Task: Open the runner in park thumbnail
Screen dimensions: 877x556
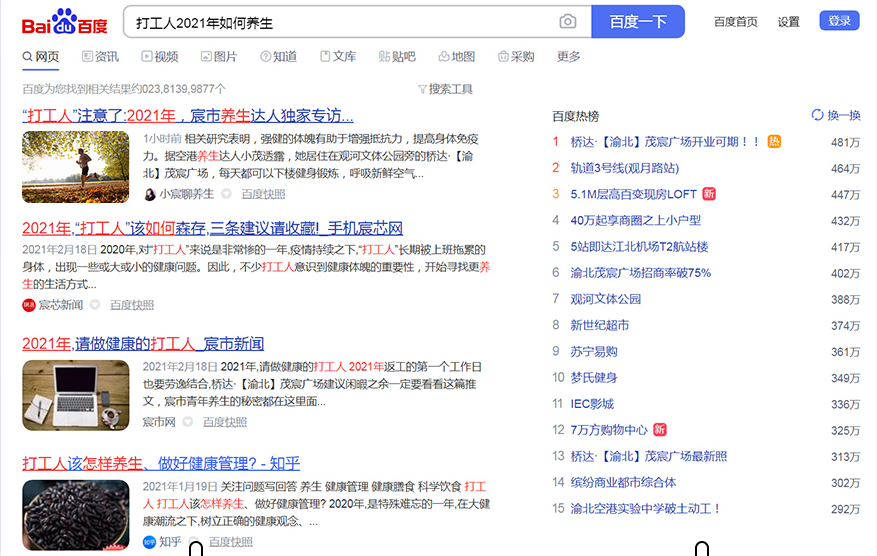Action: point(76,167)
